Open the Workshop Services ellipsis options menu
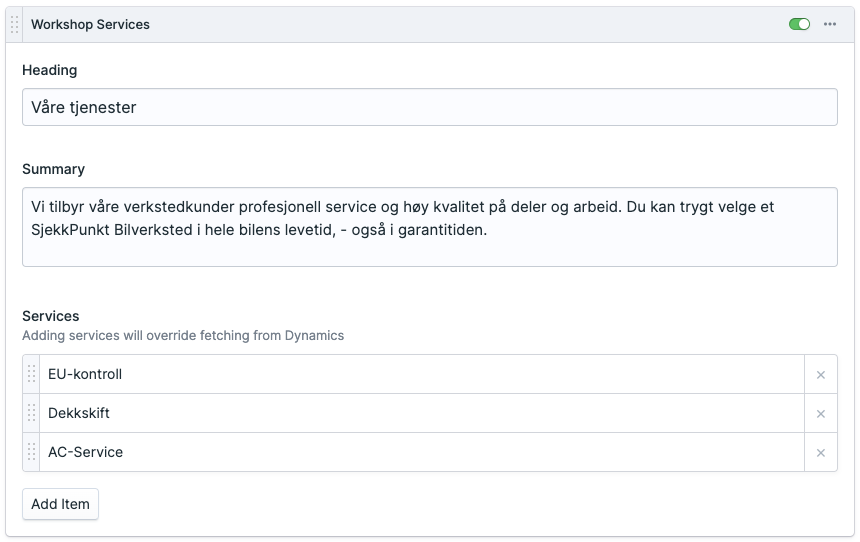860x542 pixels. coord(830,25)
